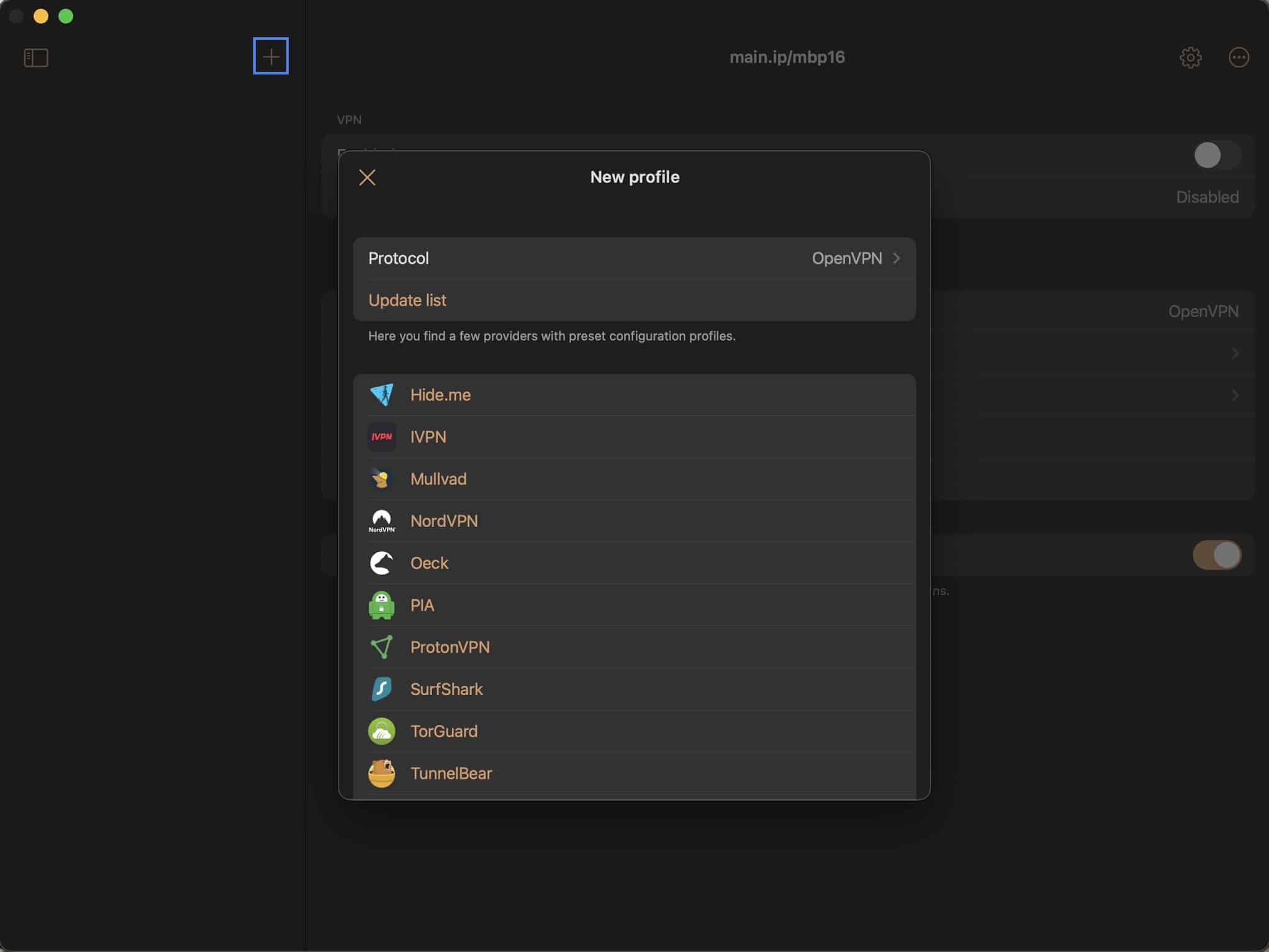Close the New profile dialog
The width and height of the screenshot is (1269, 952).
click(368, 177)
